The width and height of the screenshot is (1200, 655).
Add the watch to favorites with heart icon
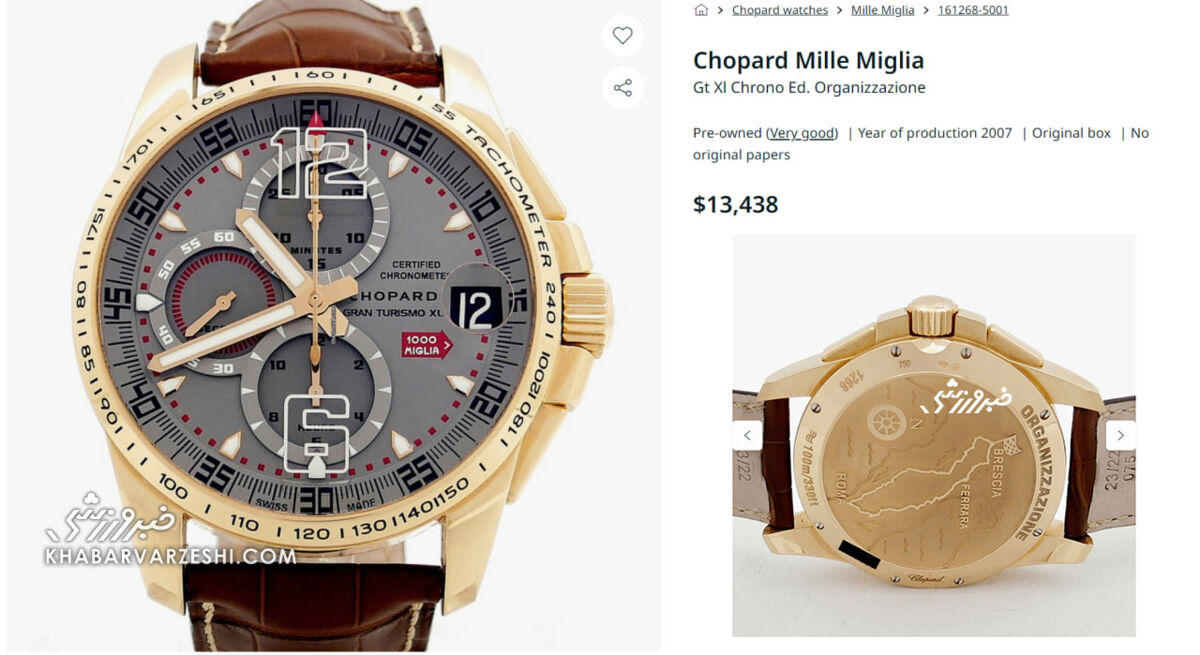pos(622,36)
